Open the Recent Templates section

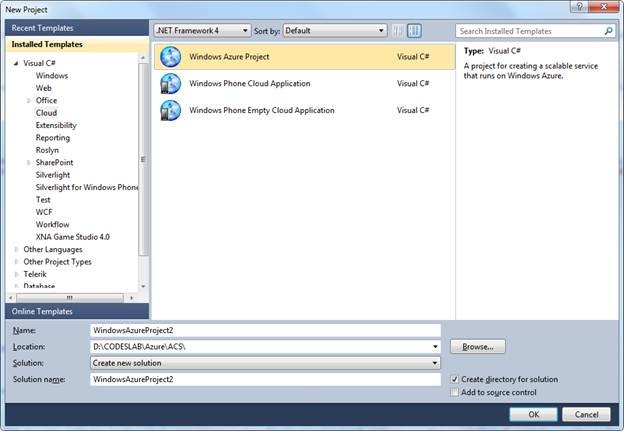coord(74,28)
